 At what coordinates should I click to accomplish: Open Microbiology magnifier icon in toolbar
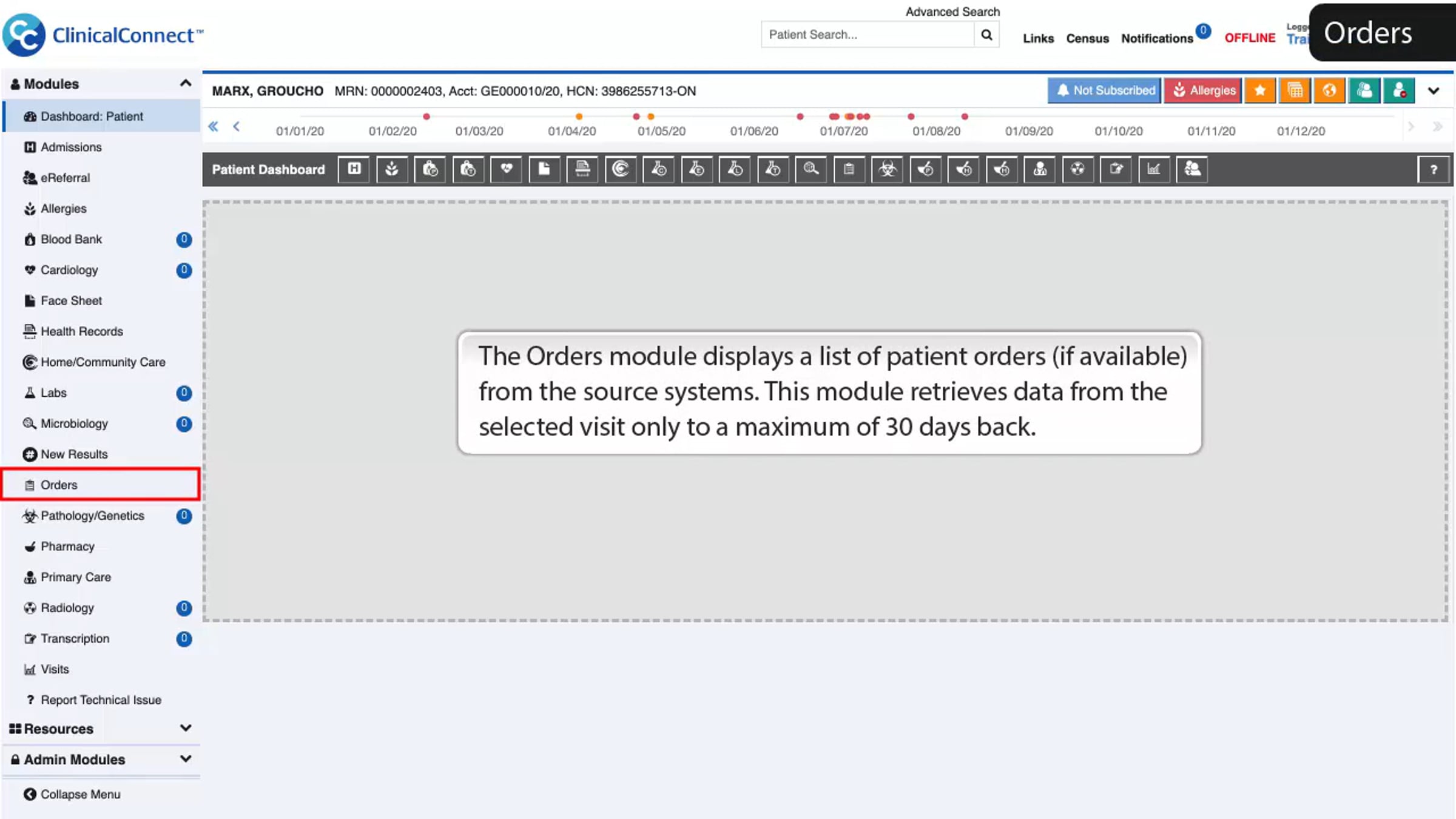pos(811,169)
